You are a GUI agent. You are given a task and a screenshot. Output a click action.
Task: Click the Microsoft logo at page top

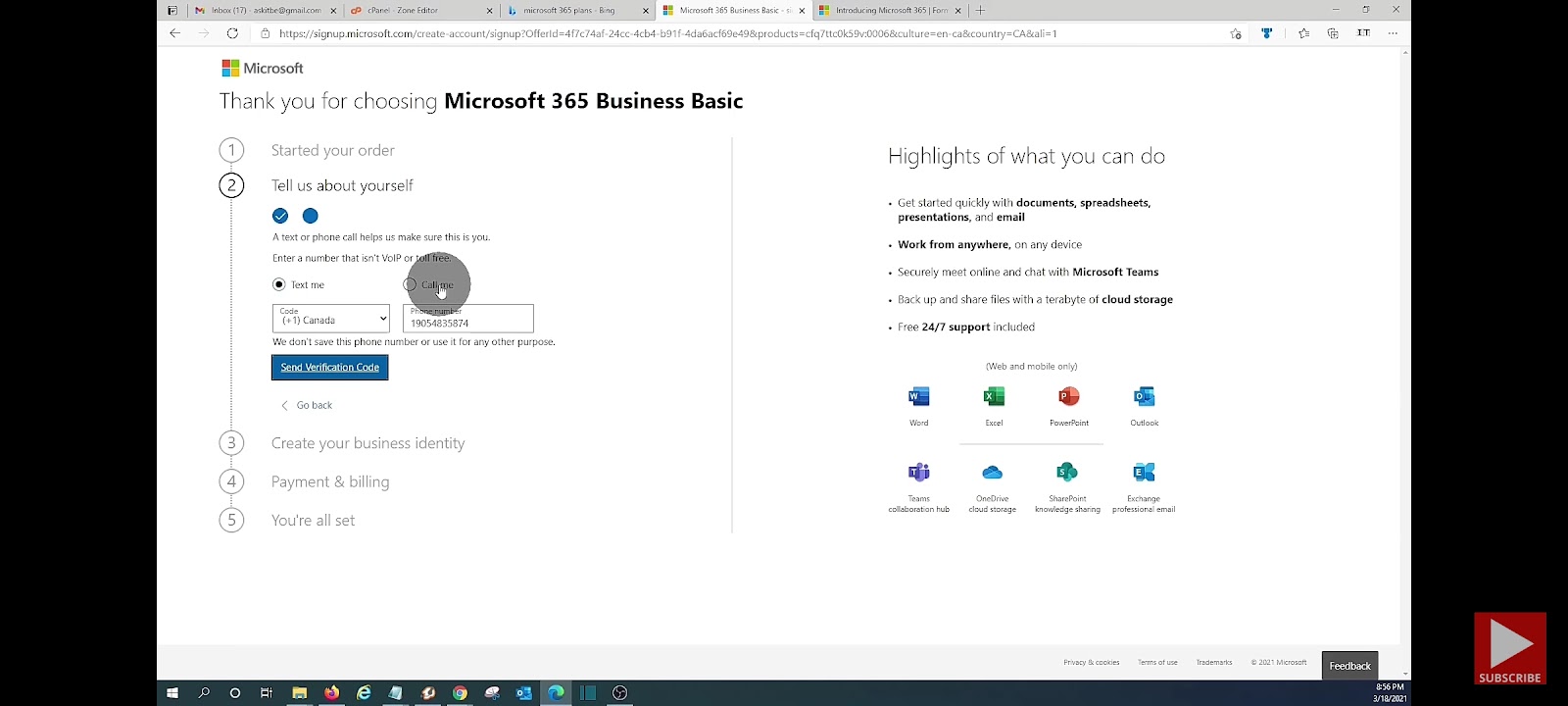point(263,68)
